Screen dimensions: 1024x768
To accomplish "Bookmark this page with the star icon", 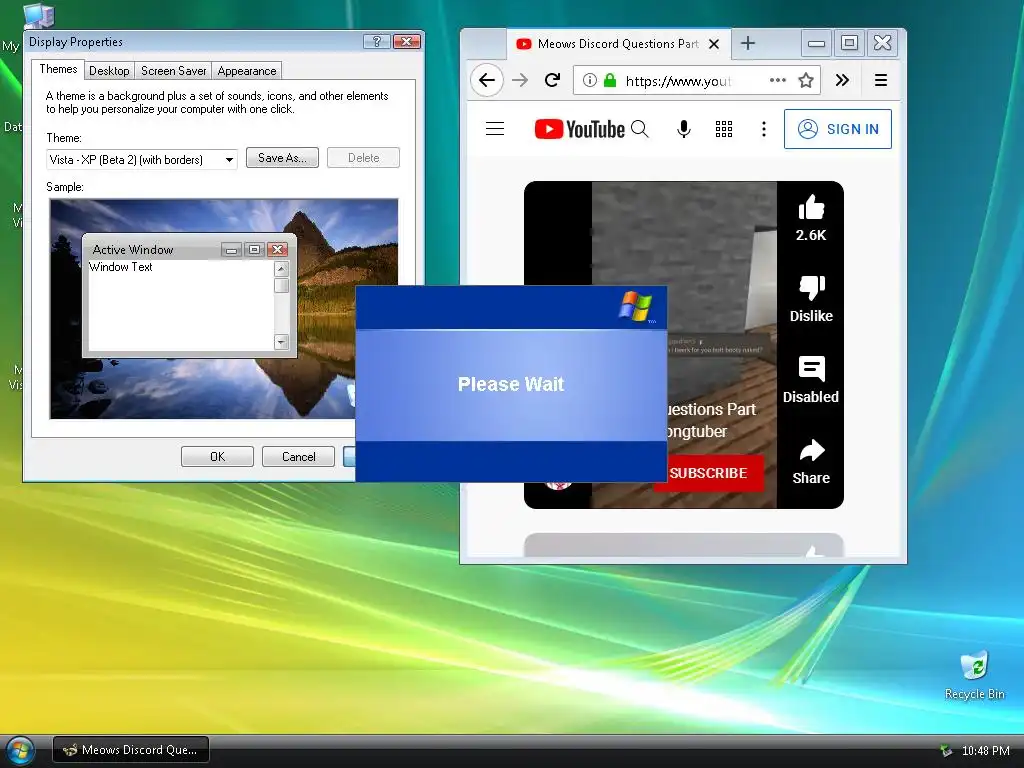I will point(806,80).
